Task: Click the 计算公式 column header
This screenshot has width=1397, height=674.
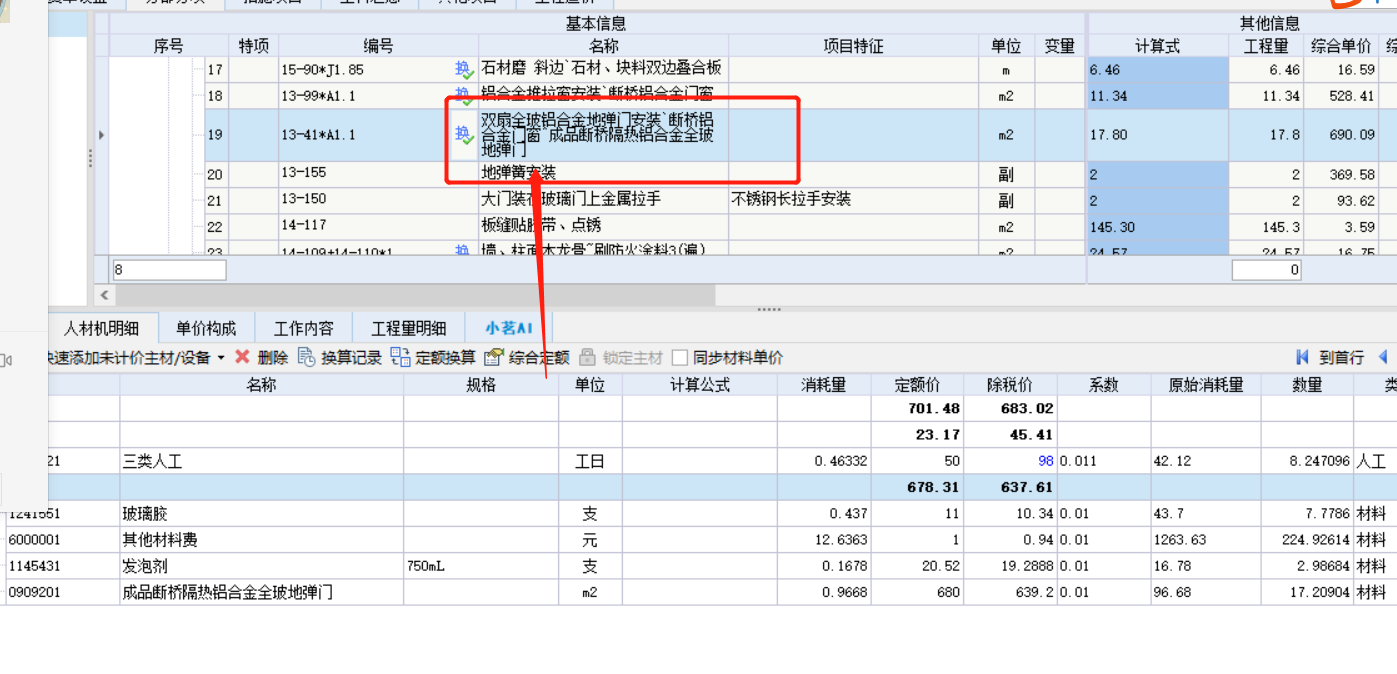Action: click(700, 384)
